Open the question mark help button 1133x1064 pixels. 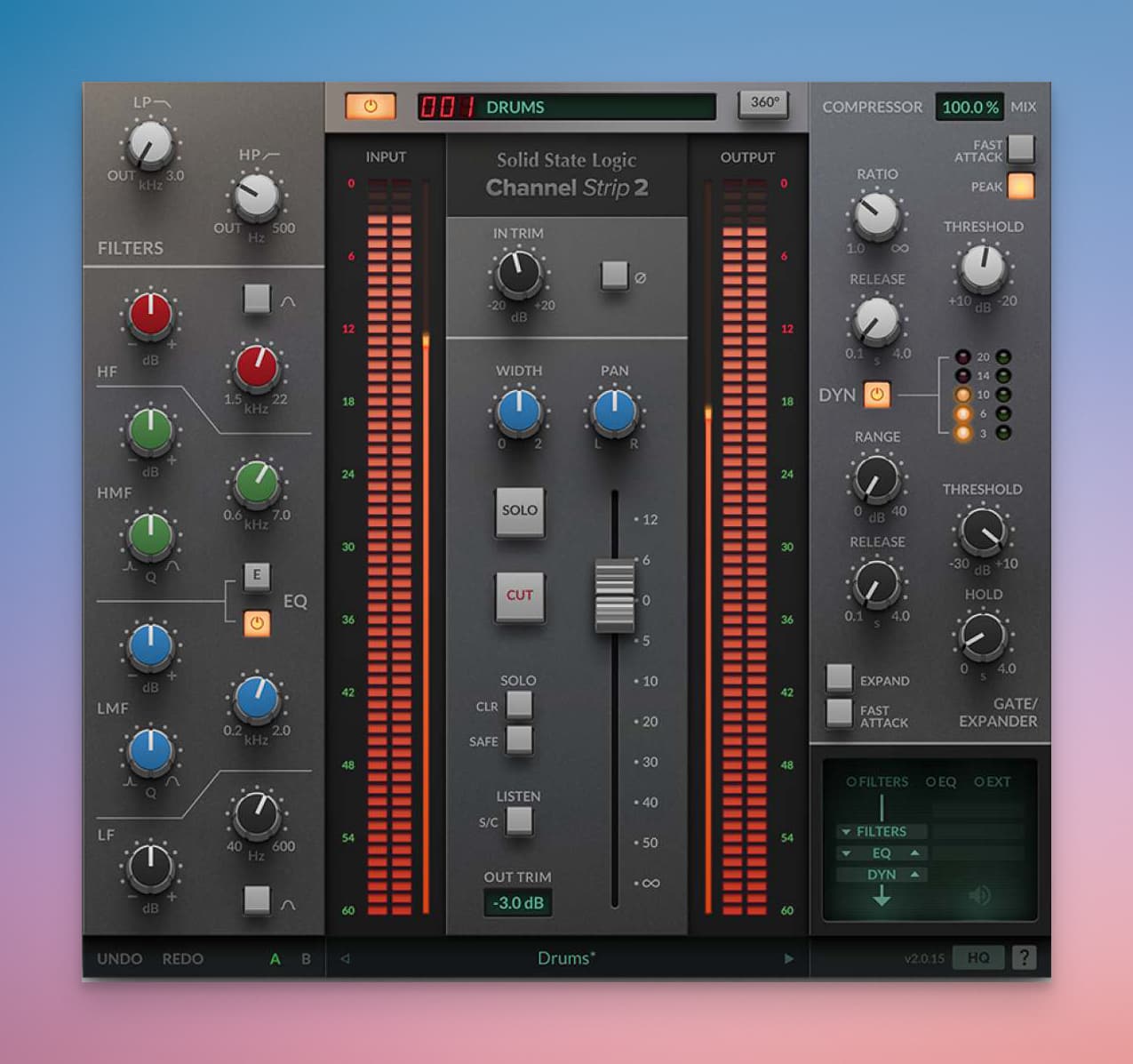point(1025,957)
